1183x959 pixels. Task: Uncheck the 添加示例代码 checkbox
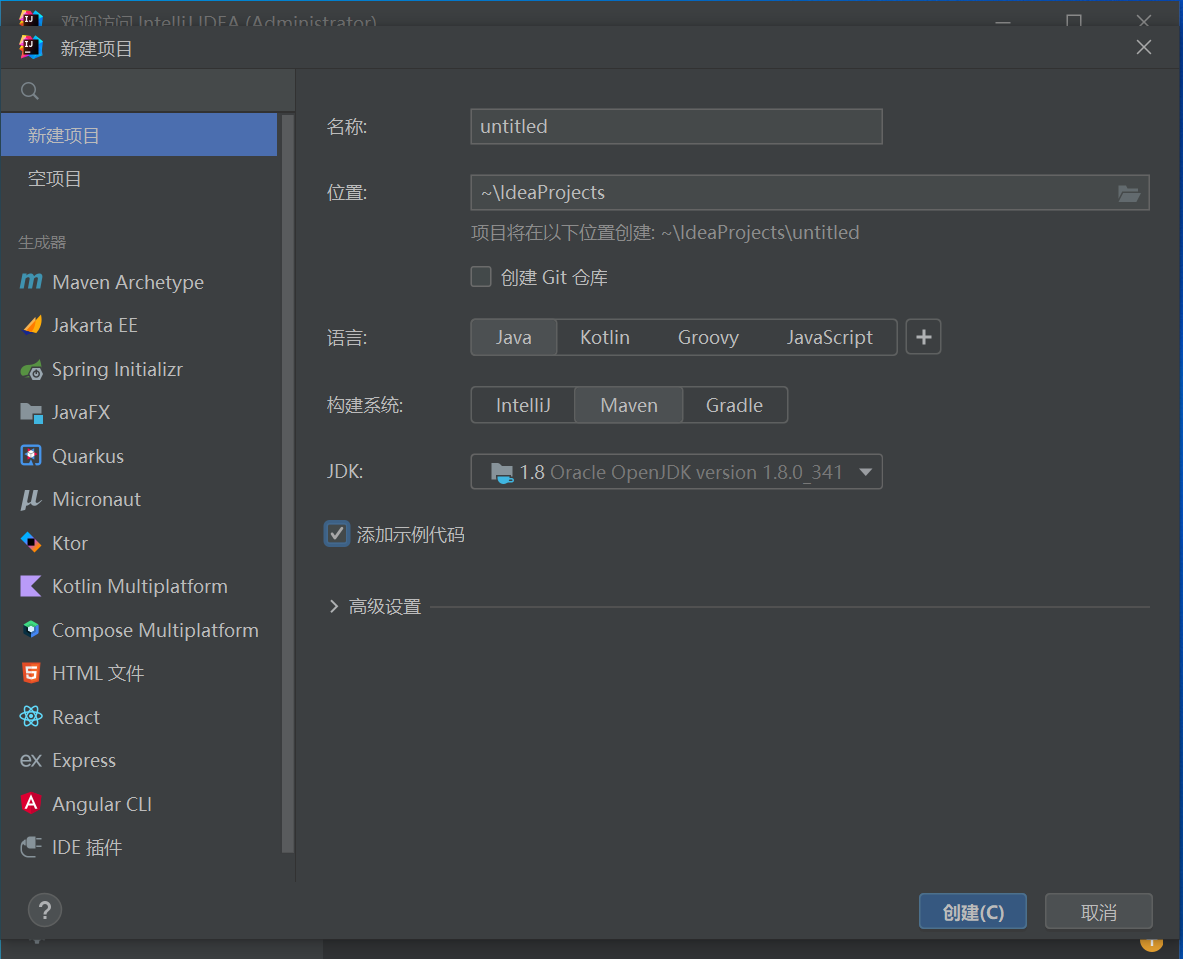337,534
